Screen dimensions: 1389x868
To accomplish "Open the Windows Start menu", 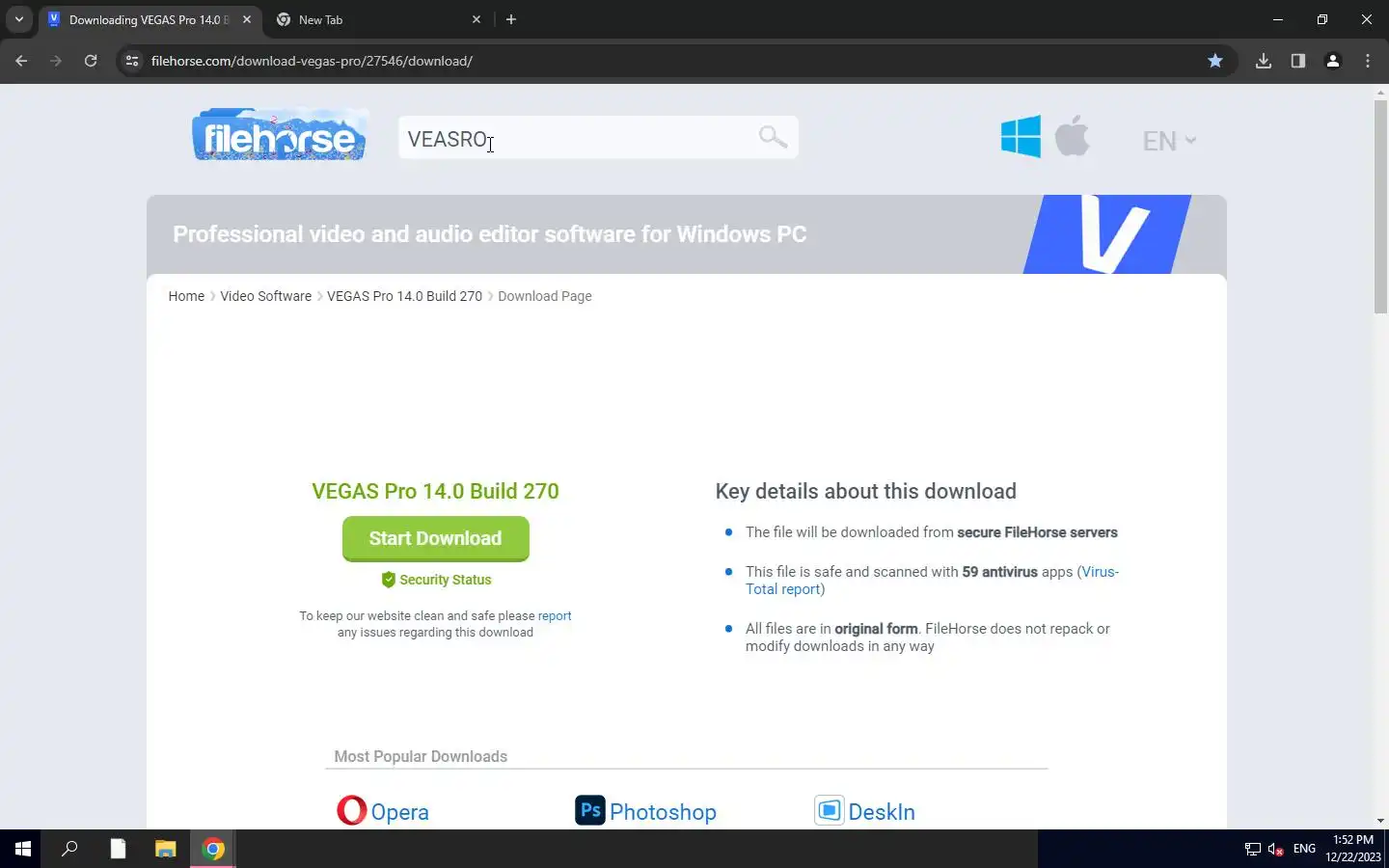I will (23, 849).
